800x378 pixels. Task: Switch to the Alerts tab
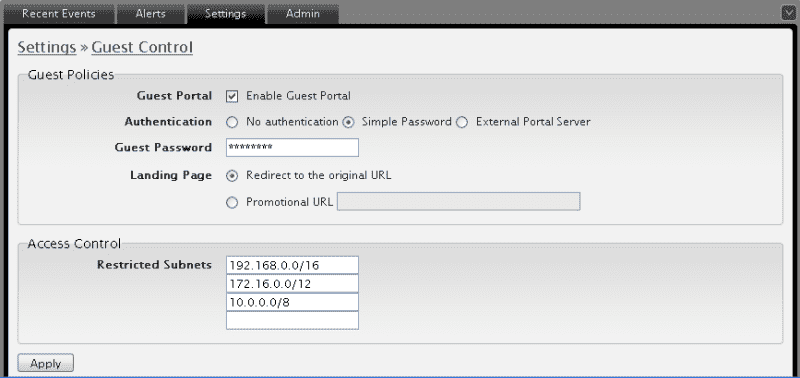coord(151,14)
